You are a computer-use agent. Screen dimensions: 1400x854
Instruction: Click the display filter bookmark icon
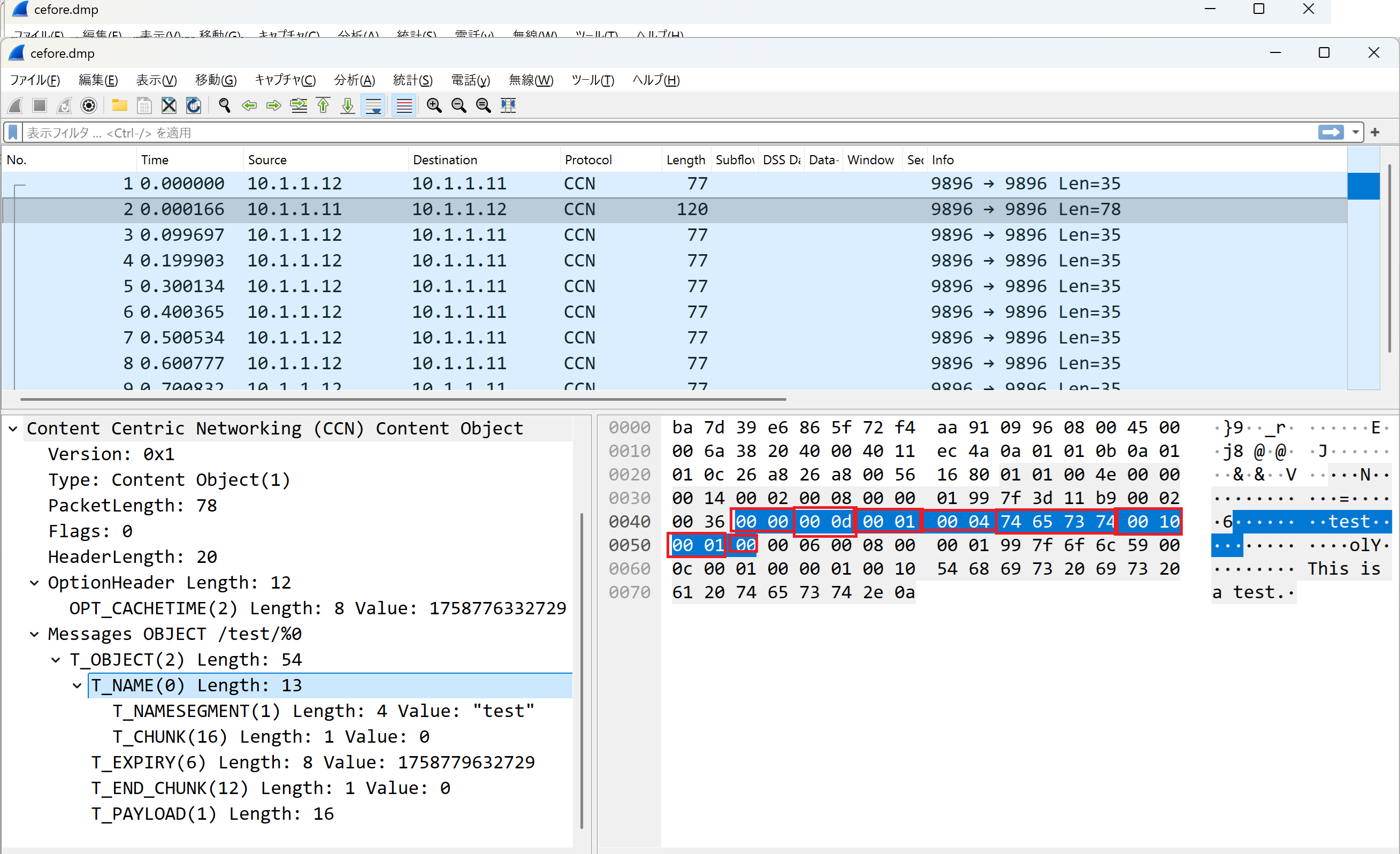click(x=13, y=132)
